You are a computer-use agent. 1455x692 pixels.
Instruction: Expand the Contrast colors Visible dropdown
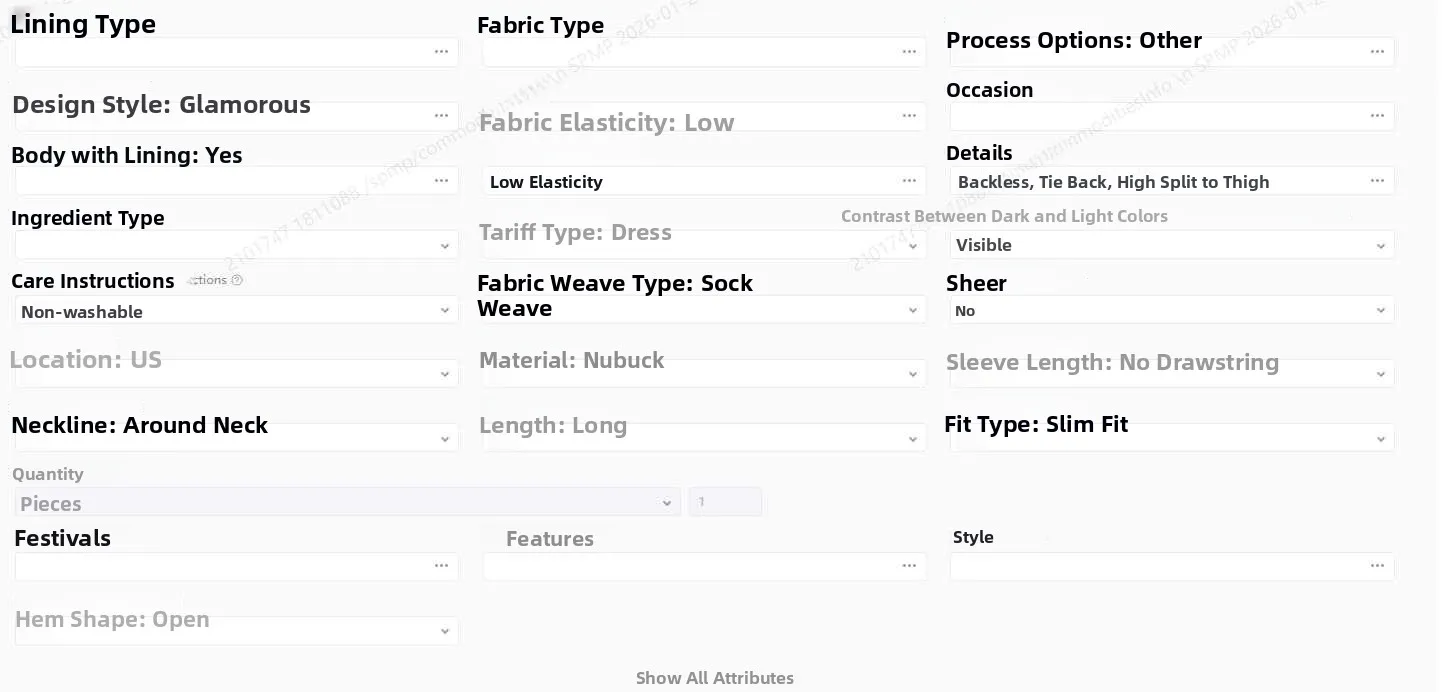point(1172,245)
